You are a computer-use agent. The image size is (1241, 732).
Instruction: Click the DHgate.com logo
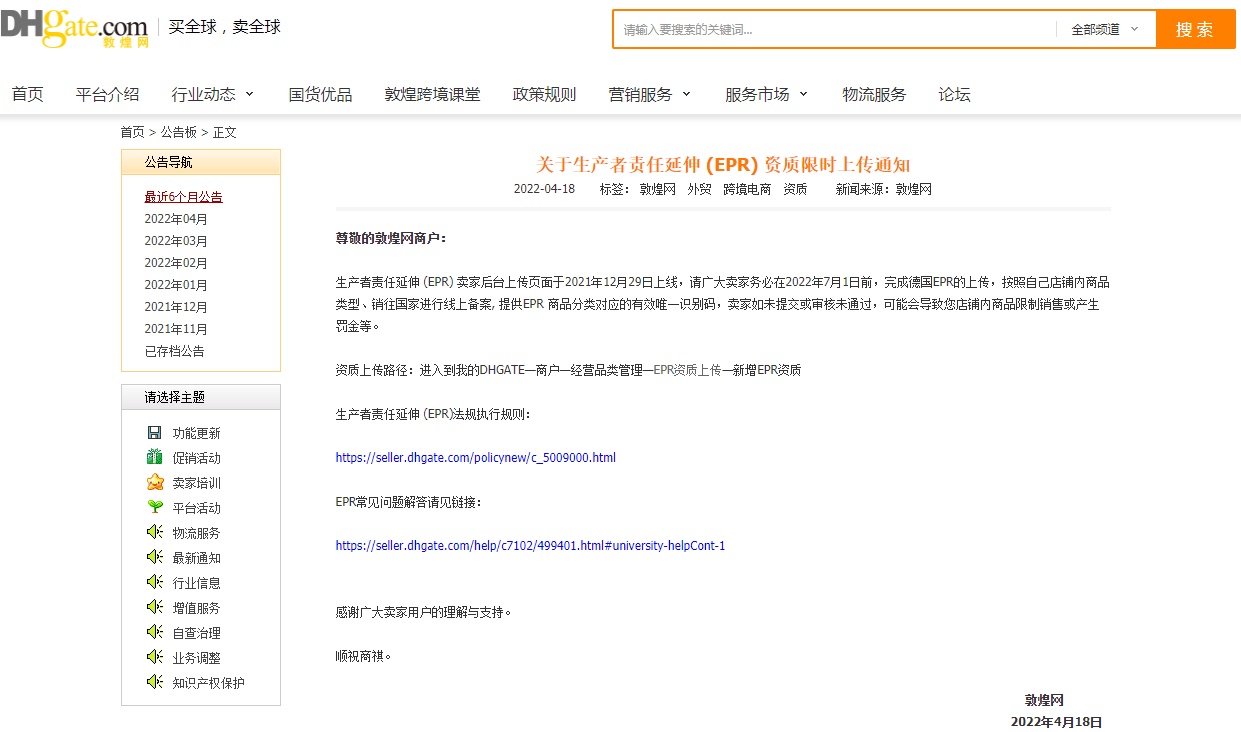(x=75, y=28)
